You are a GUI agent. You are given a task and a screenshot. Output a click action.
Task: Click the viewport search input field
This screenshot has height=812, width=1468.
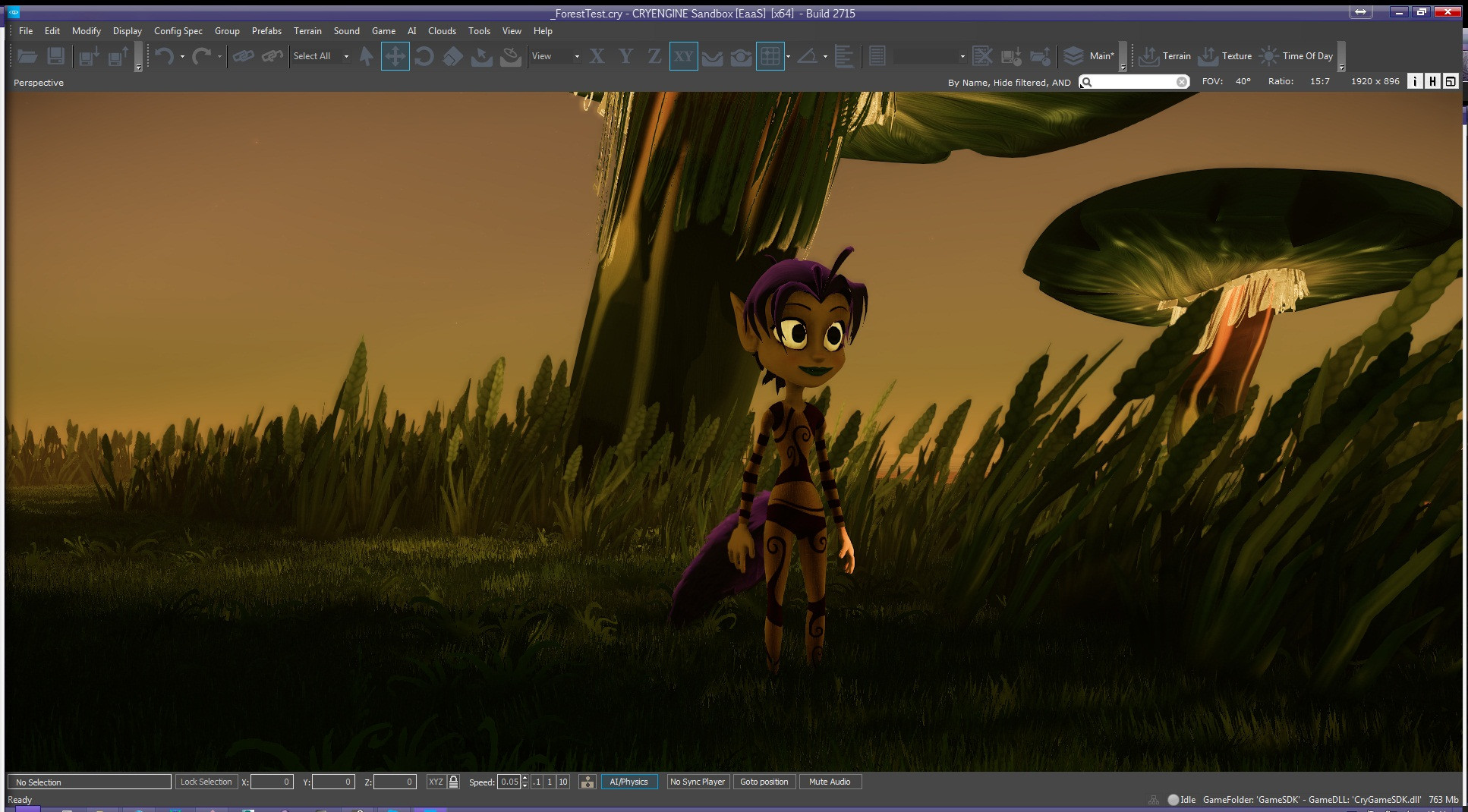(x=1134, y=82)
